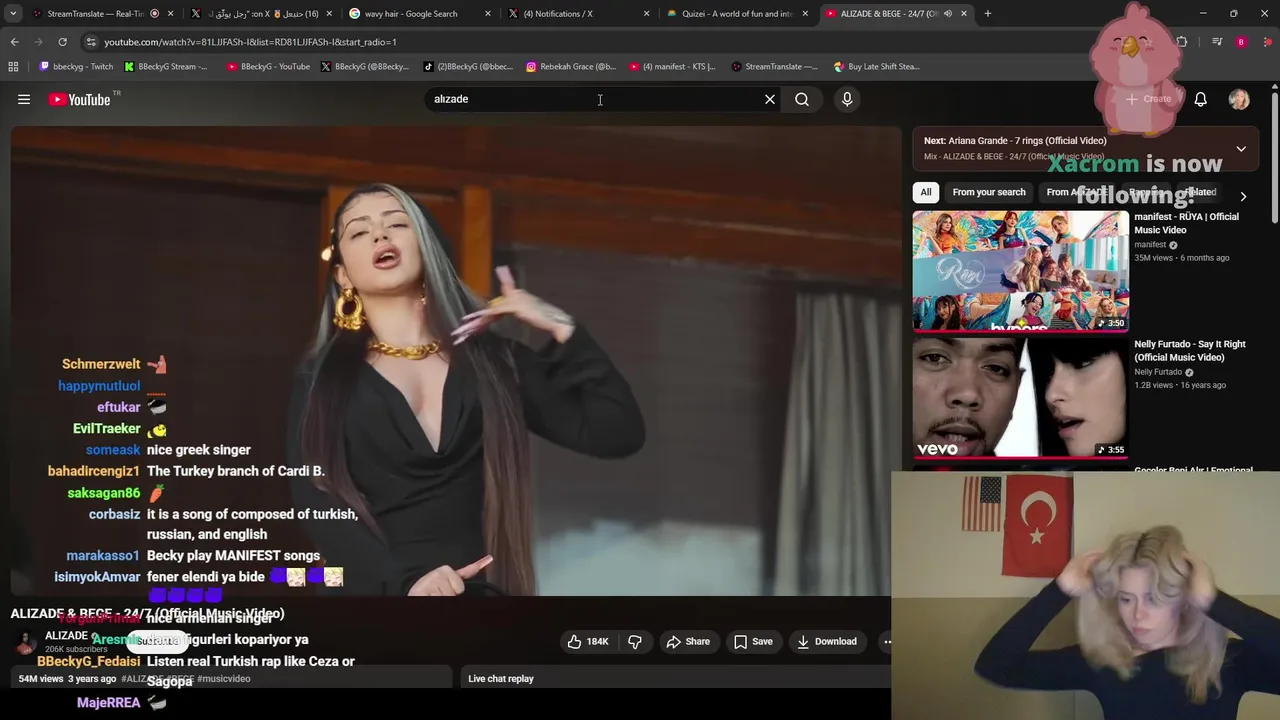Click the page vertical scrollbar
Viewport: 1280px width, 720px height.
(1275, 155)
